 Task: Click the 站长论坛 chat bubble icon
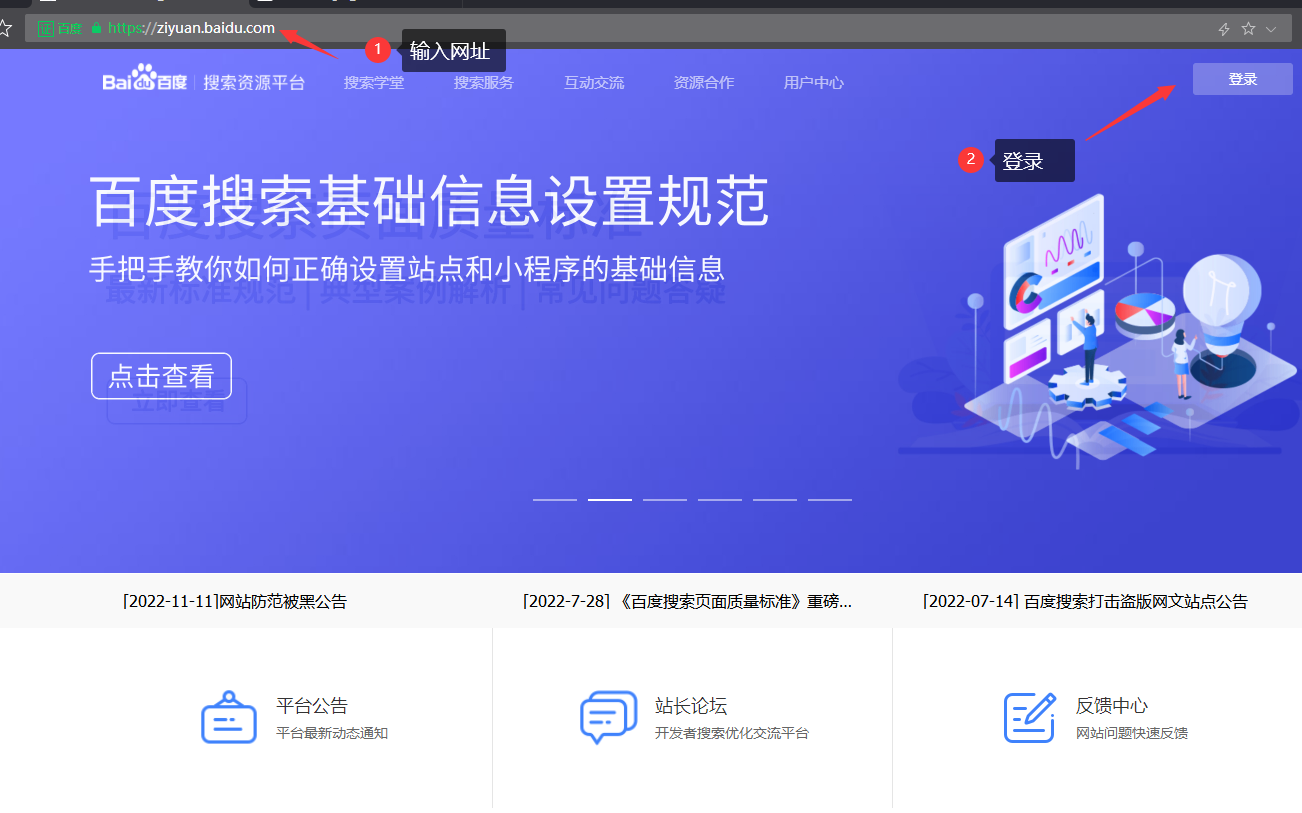click(608, 717)
